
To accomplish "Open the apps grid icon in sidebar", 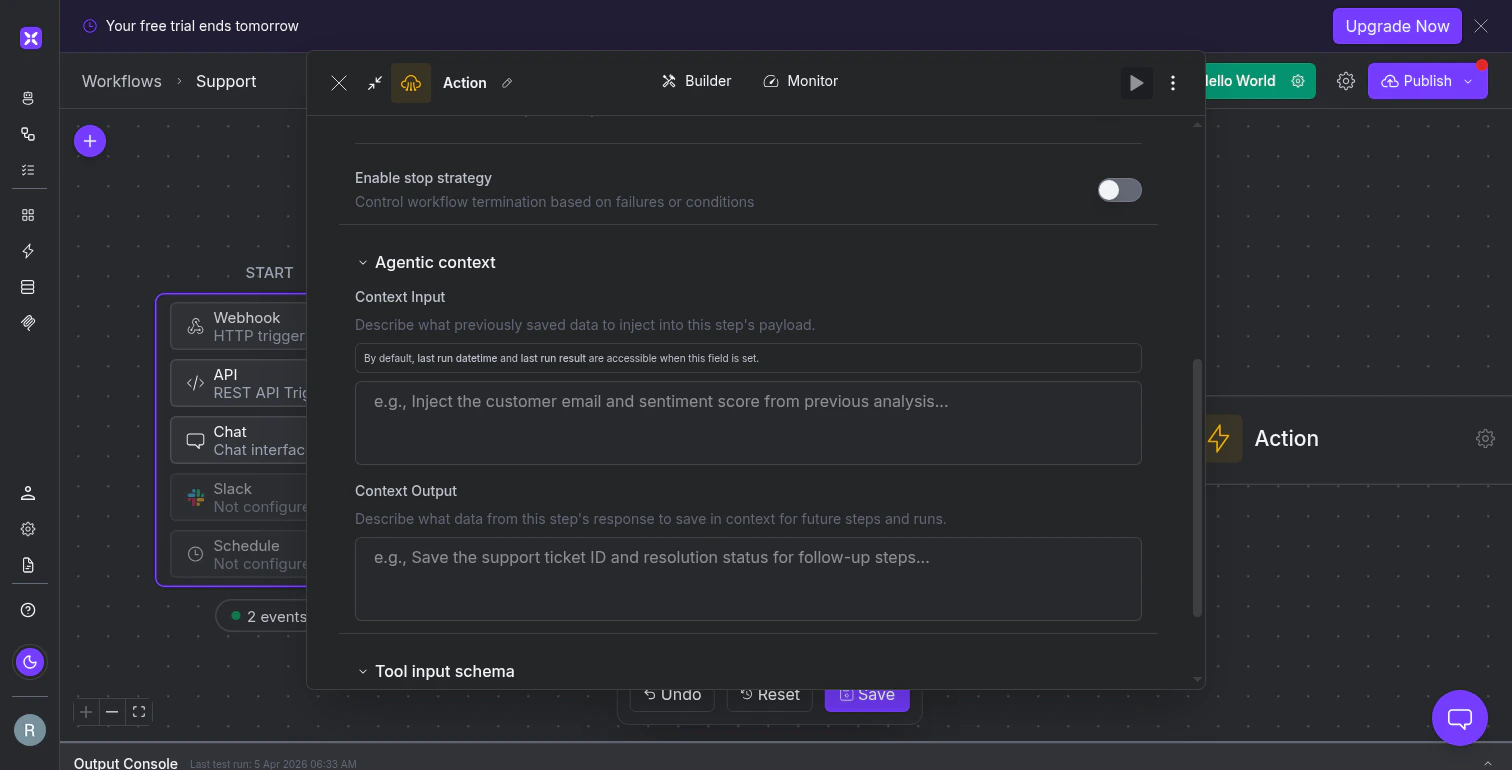I will pyautogui.click(x=28, y=215).
